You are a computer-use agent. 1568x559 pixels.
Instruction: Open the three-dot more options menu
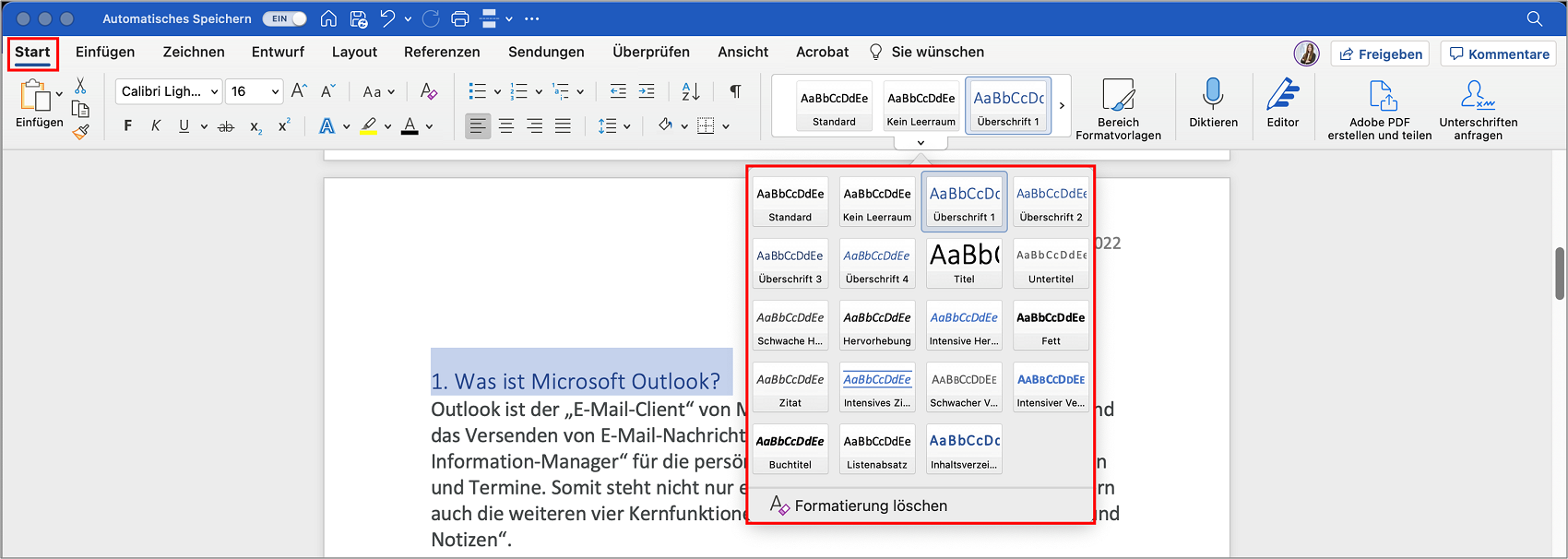click(x=532, y=18)
